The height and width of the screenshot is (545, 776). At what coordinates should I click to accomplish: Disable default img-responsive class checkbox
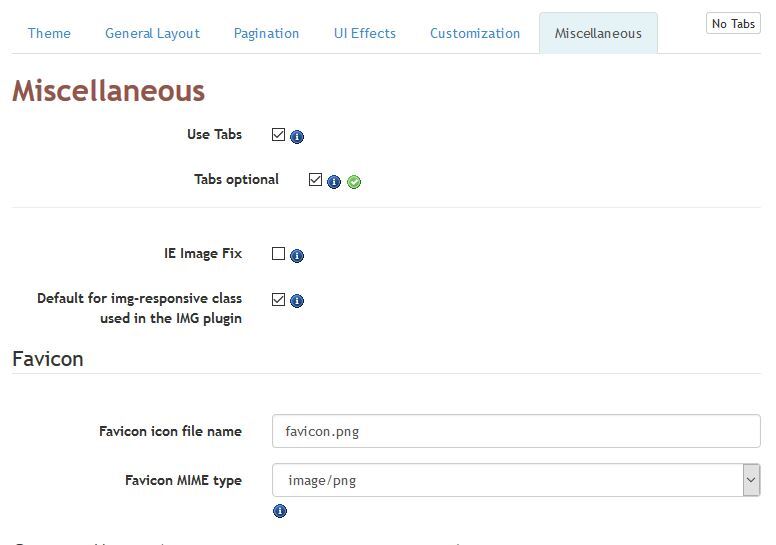(x=279, y=299)
